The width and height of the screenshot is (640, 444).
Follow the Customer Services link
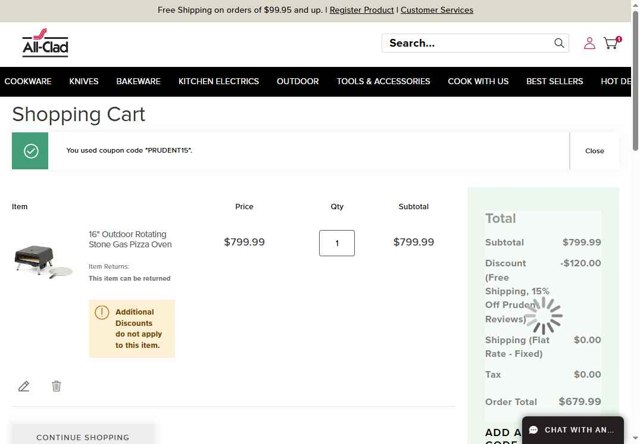[437, 10]
